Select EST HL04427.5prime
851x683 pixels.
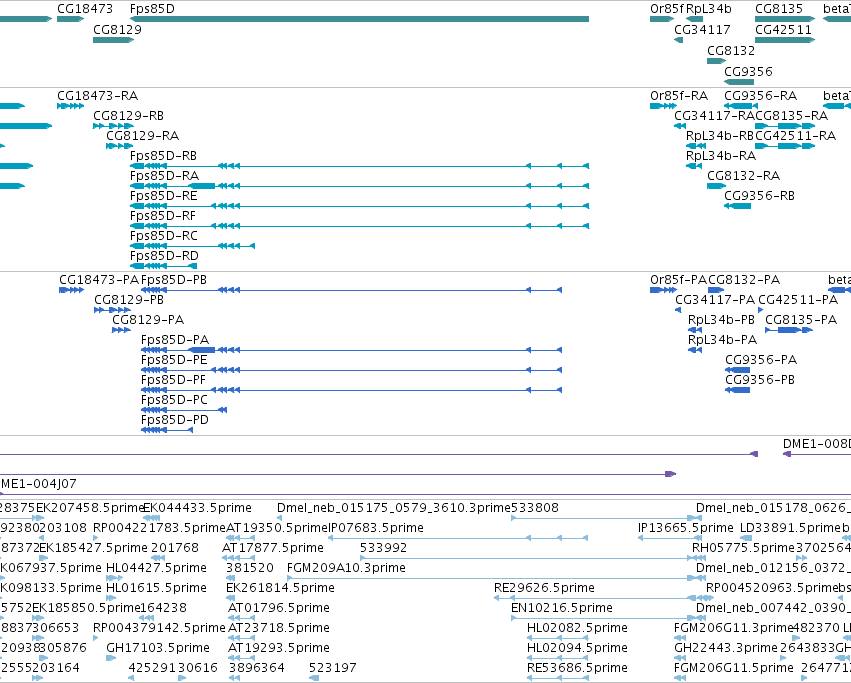pos(156,568)
